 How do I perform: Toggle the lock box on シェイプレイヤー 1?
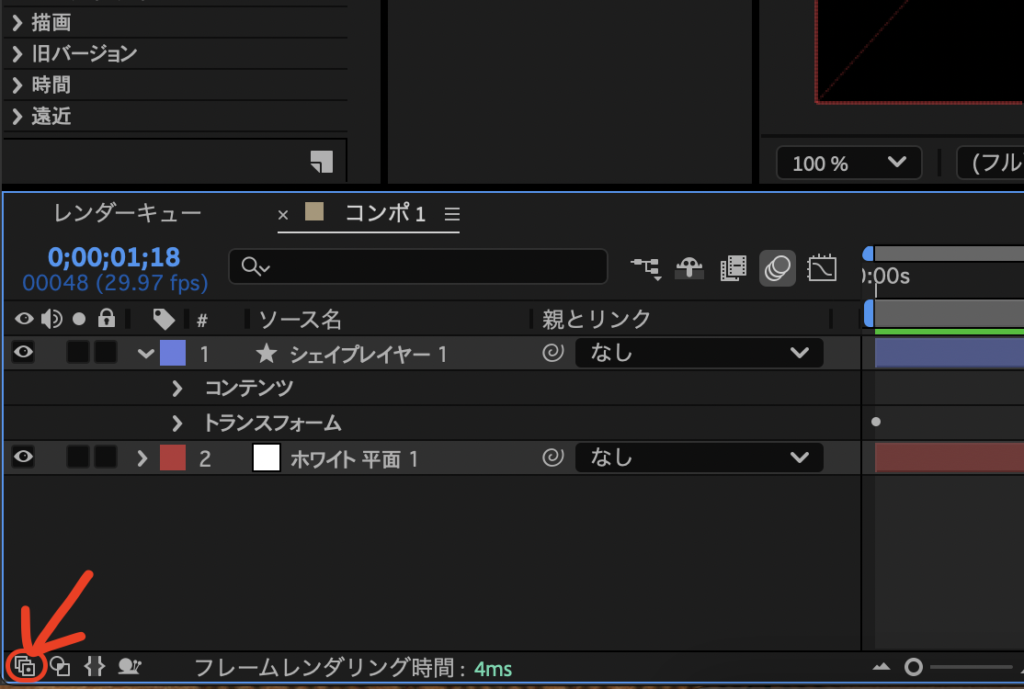click(x=106, y=352)
